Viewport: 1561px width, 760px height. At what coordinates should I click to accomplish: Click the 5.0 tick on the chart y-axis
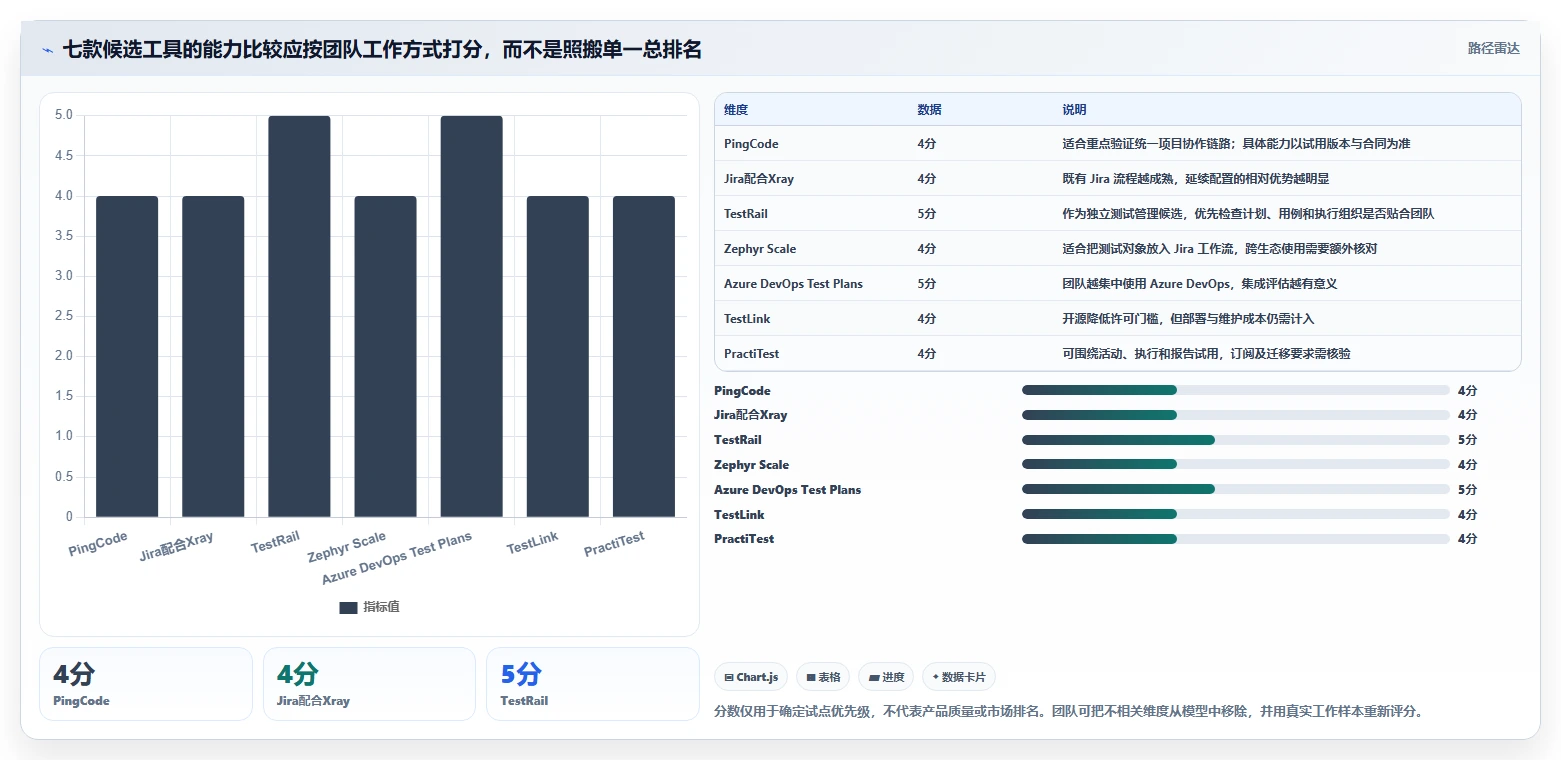click(64, 115)
